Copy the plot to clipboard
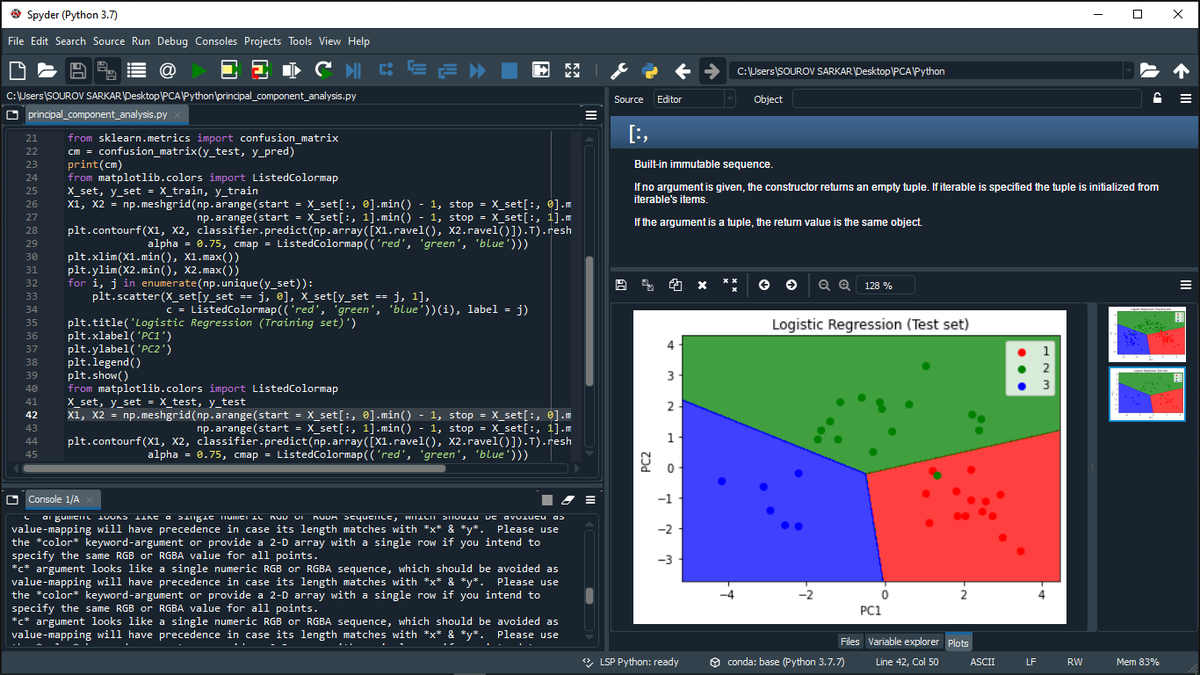 675,285
